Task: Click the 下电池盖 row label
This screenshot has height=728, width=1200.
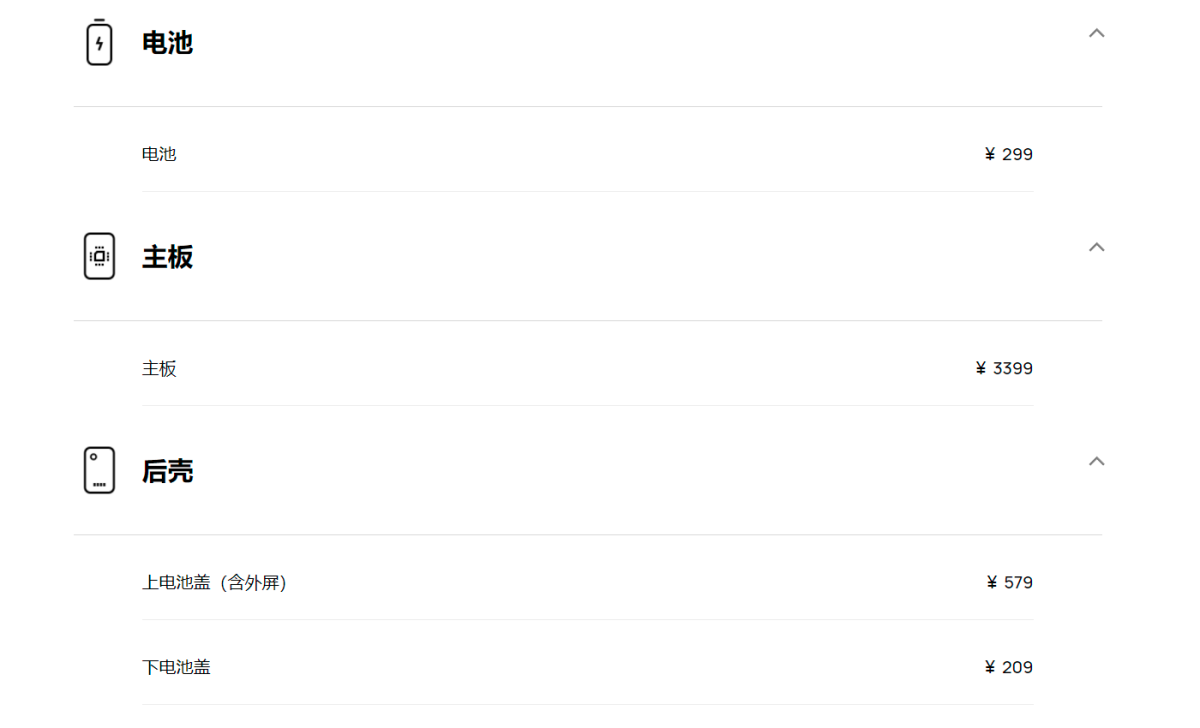Action: 176,667
